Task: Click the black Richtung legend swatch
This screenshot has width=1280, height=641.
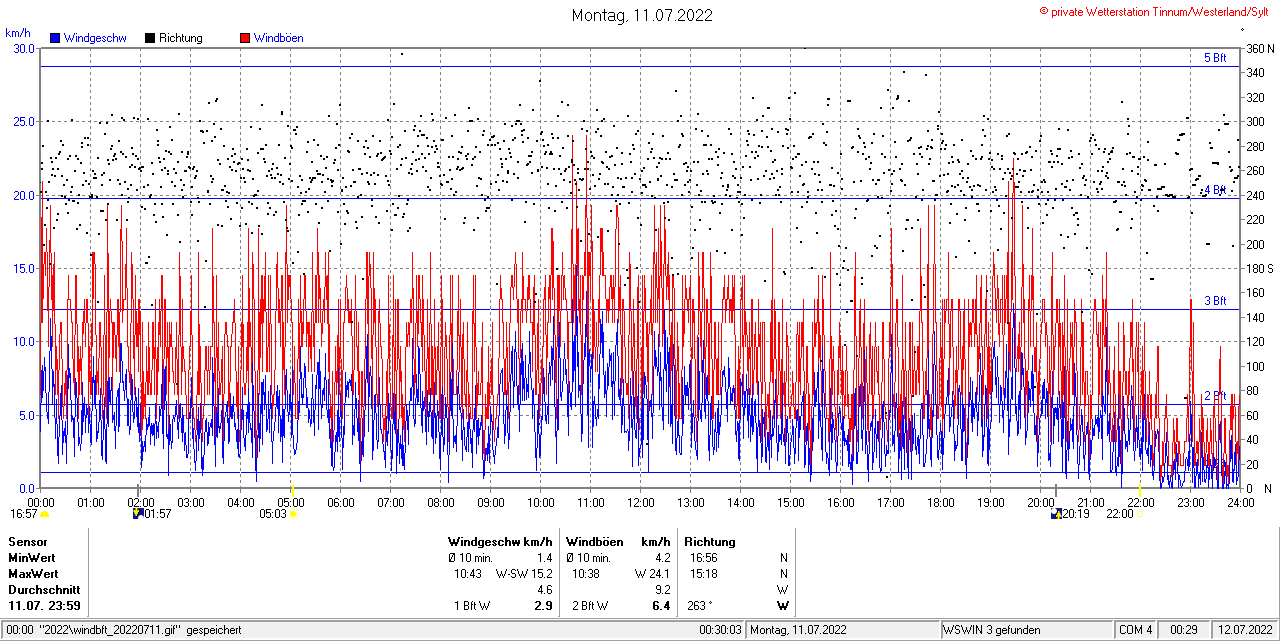Action: click(150, 38)
